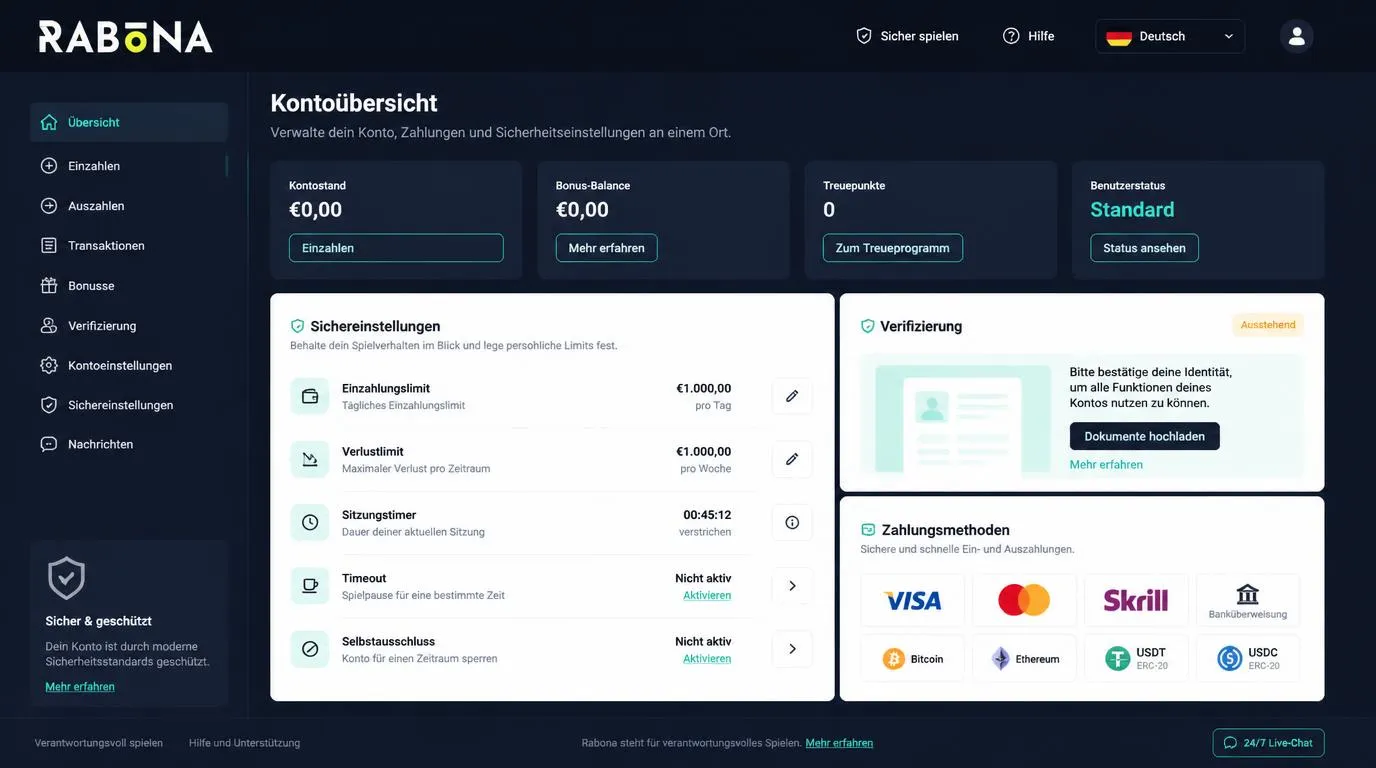
Task: Click the Einzahlungslimit wallet icon
Action: click(310, 396)
